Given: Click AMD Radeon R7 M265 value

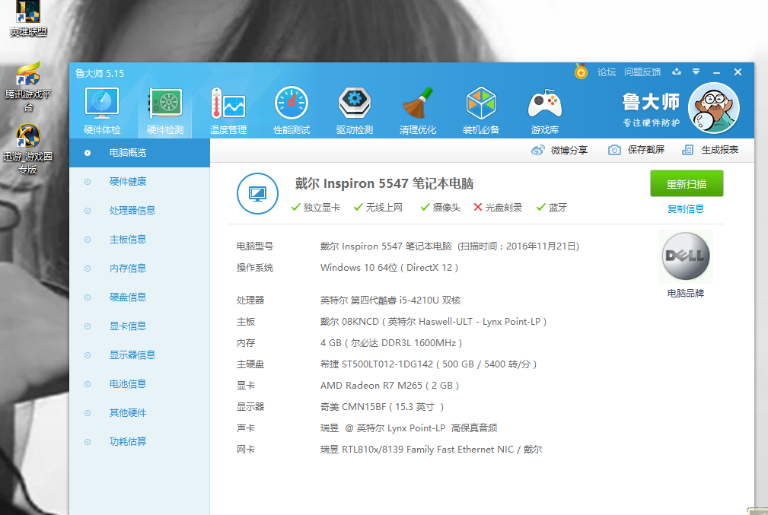Looking at the screenshot, I should (389, 386).
